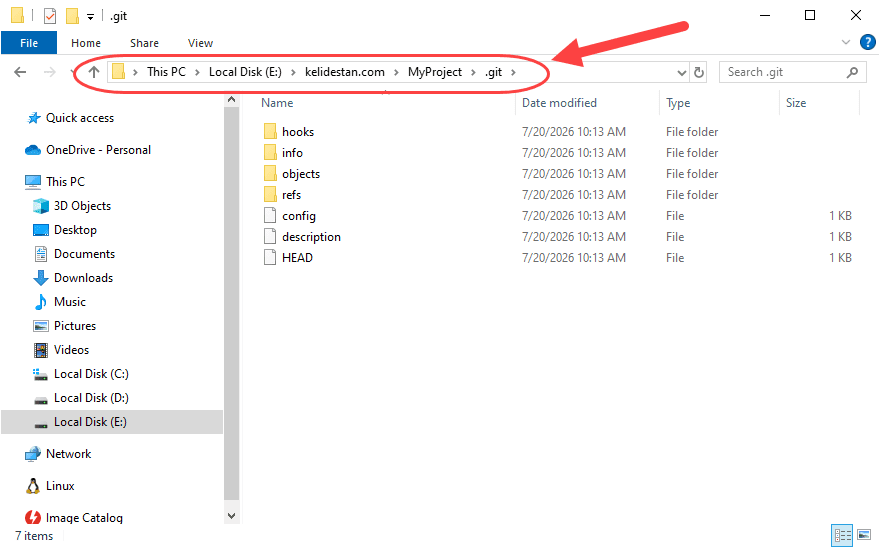Open Local Disk (C:) in the navigation pane
The height and width of the screenshot is (548, 880).
[91, 374]
